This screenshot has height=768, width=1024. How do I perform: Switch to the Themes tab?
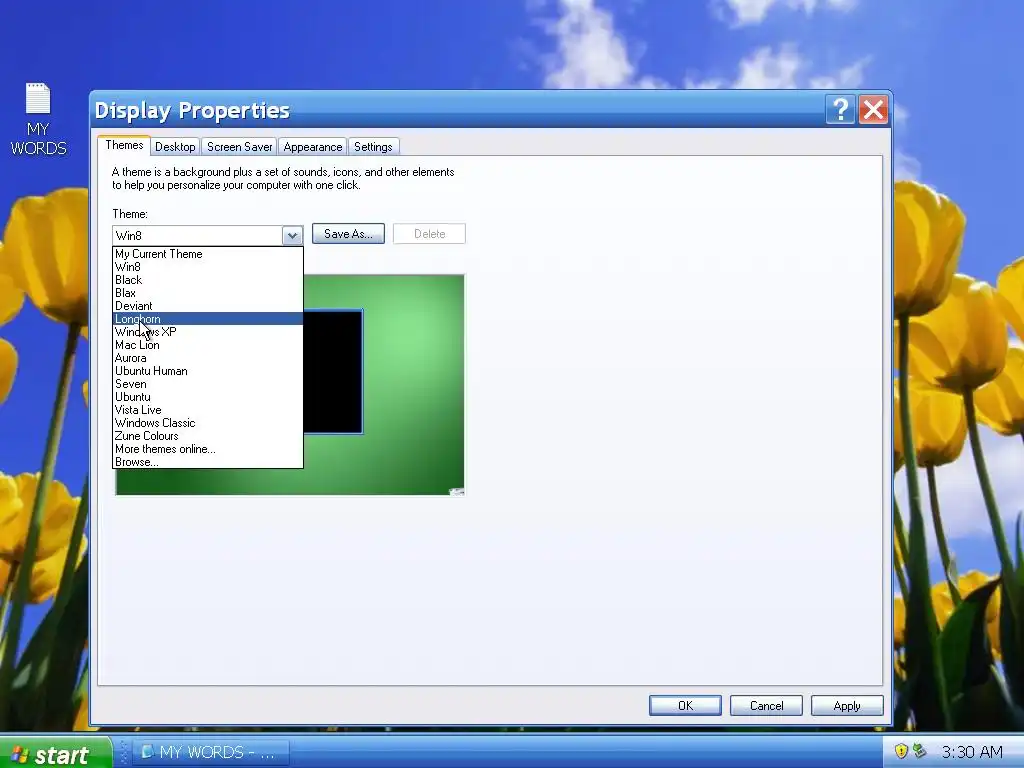124,146
